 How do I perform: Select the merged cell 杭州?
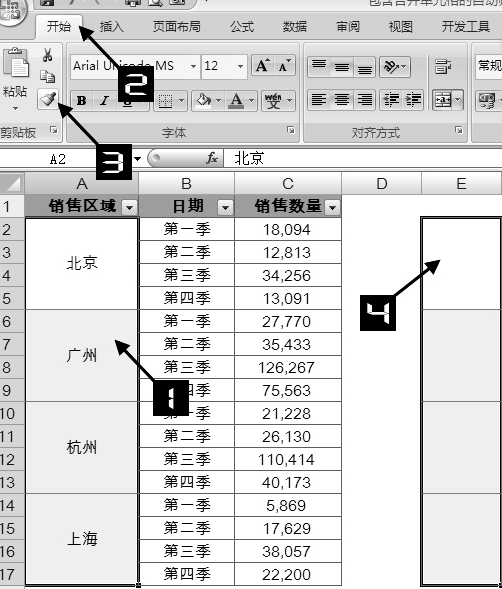tap(82, 447)
